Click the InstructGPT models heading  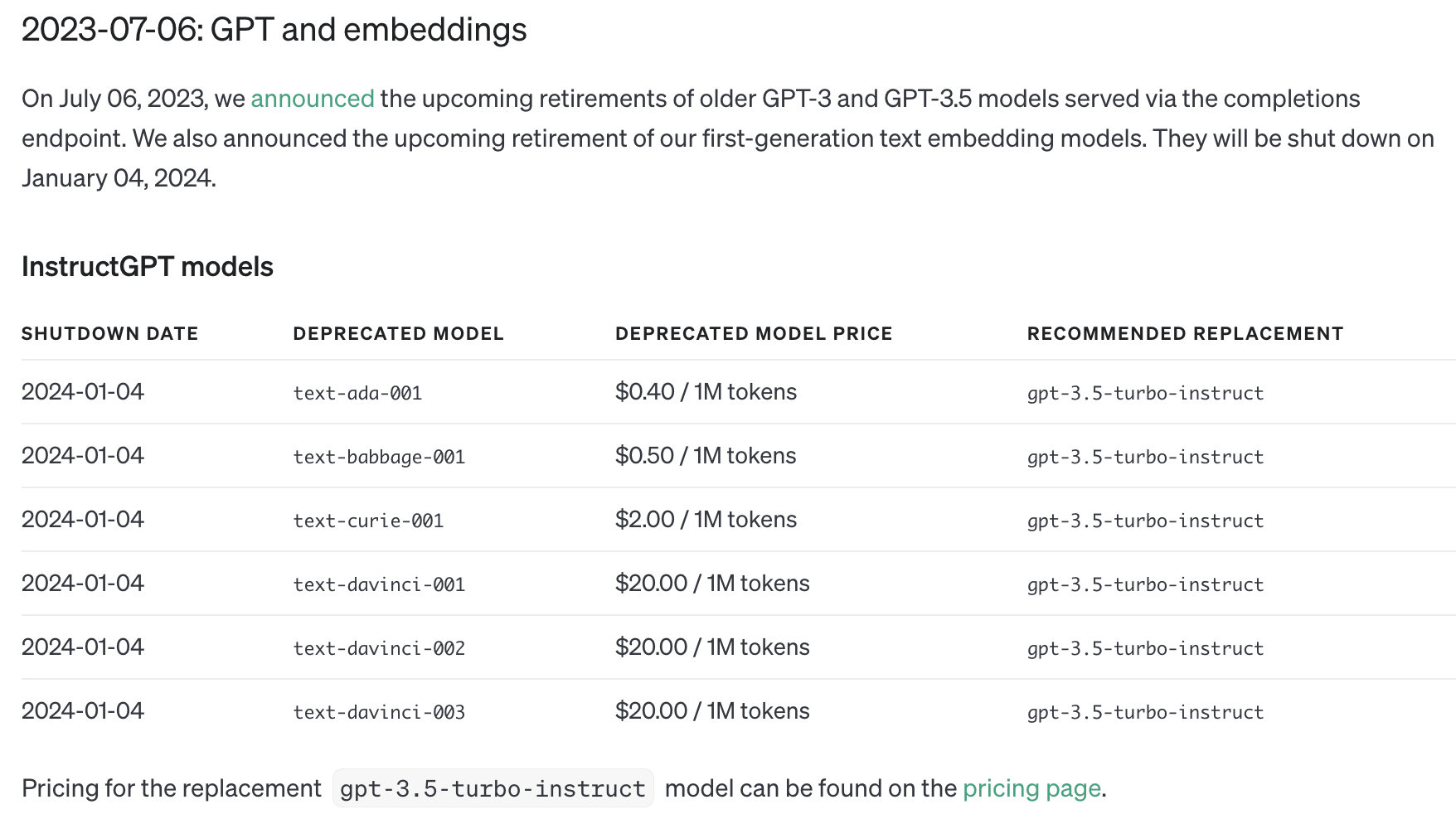click(148, 267)
